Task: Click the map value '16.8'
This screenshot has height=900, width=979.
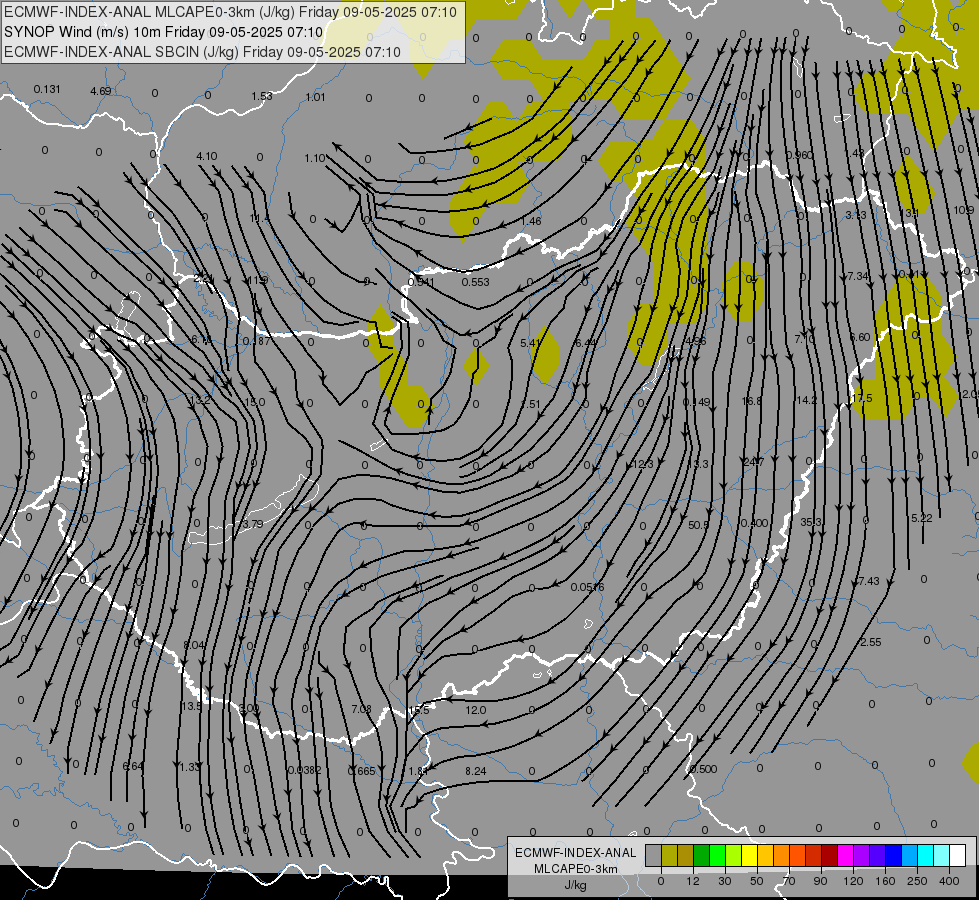Action: (752, 401)
